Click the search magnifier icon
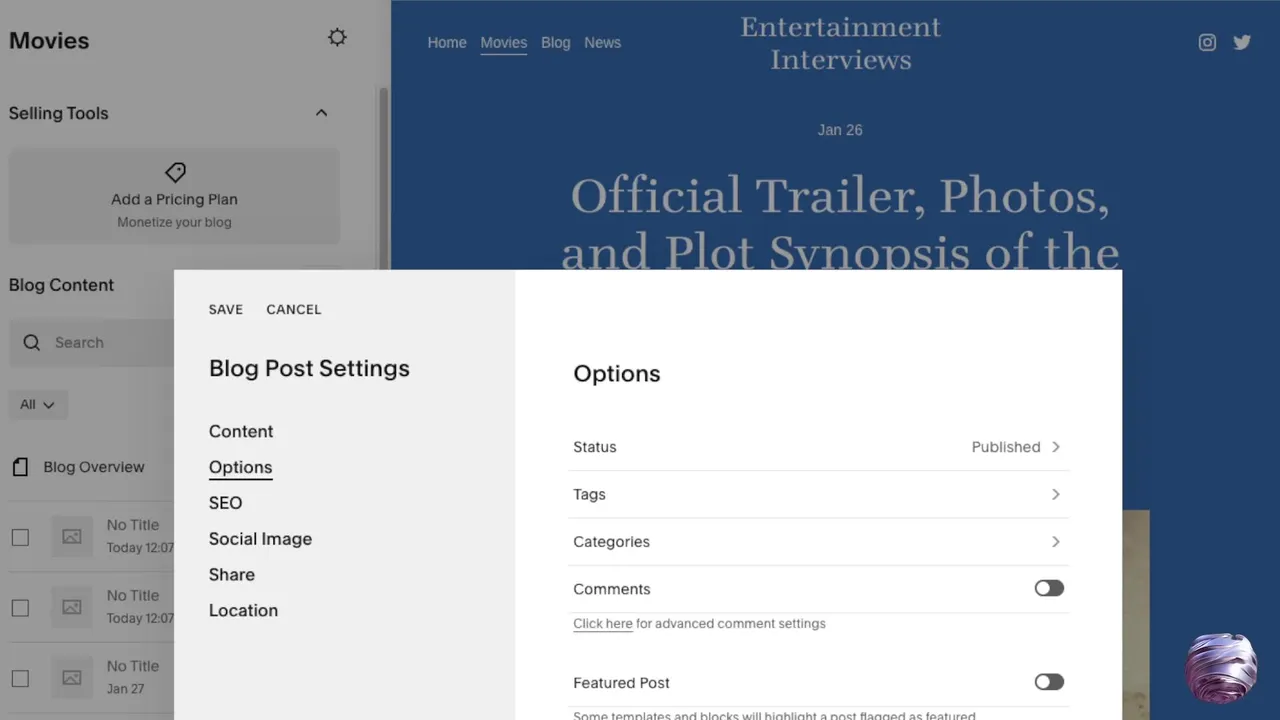 coord(32,343)
